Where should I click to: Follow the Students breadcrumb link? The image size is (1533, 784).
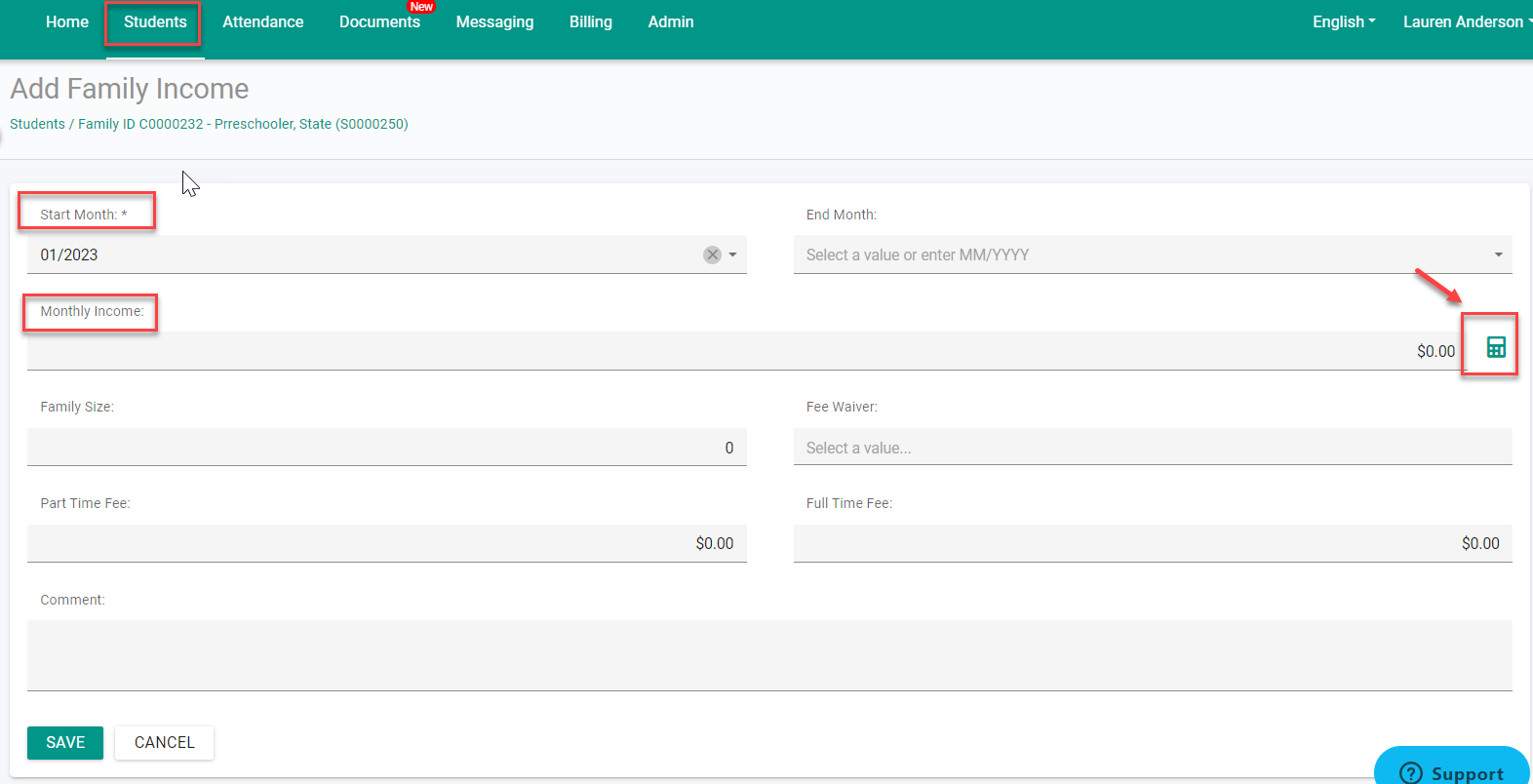[x=37, y=124]
